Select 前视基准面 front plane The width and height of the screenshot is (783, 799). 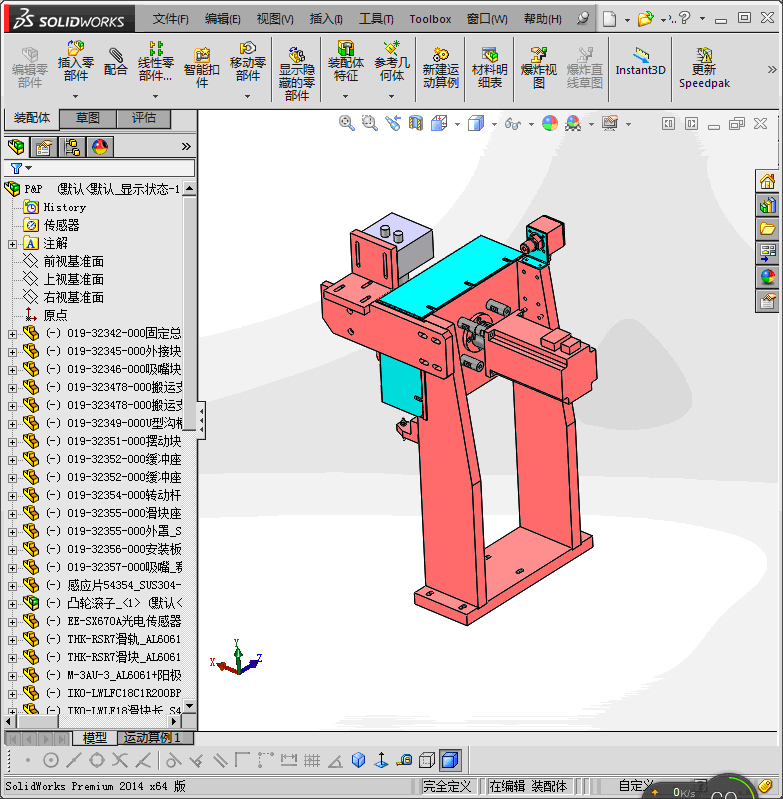click(x=73, y=261)
